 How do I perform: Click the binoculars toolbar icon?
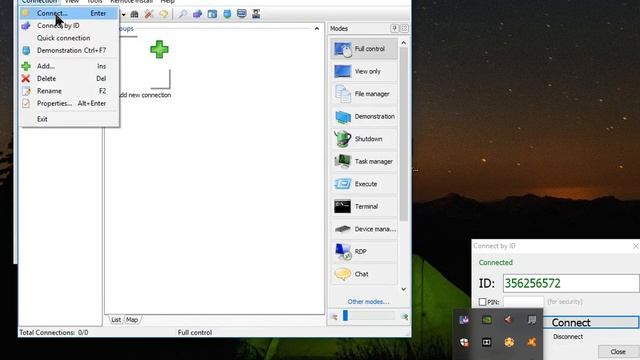pos(134,14)
